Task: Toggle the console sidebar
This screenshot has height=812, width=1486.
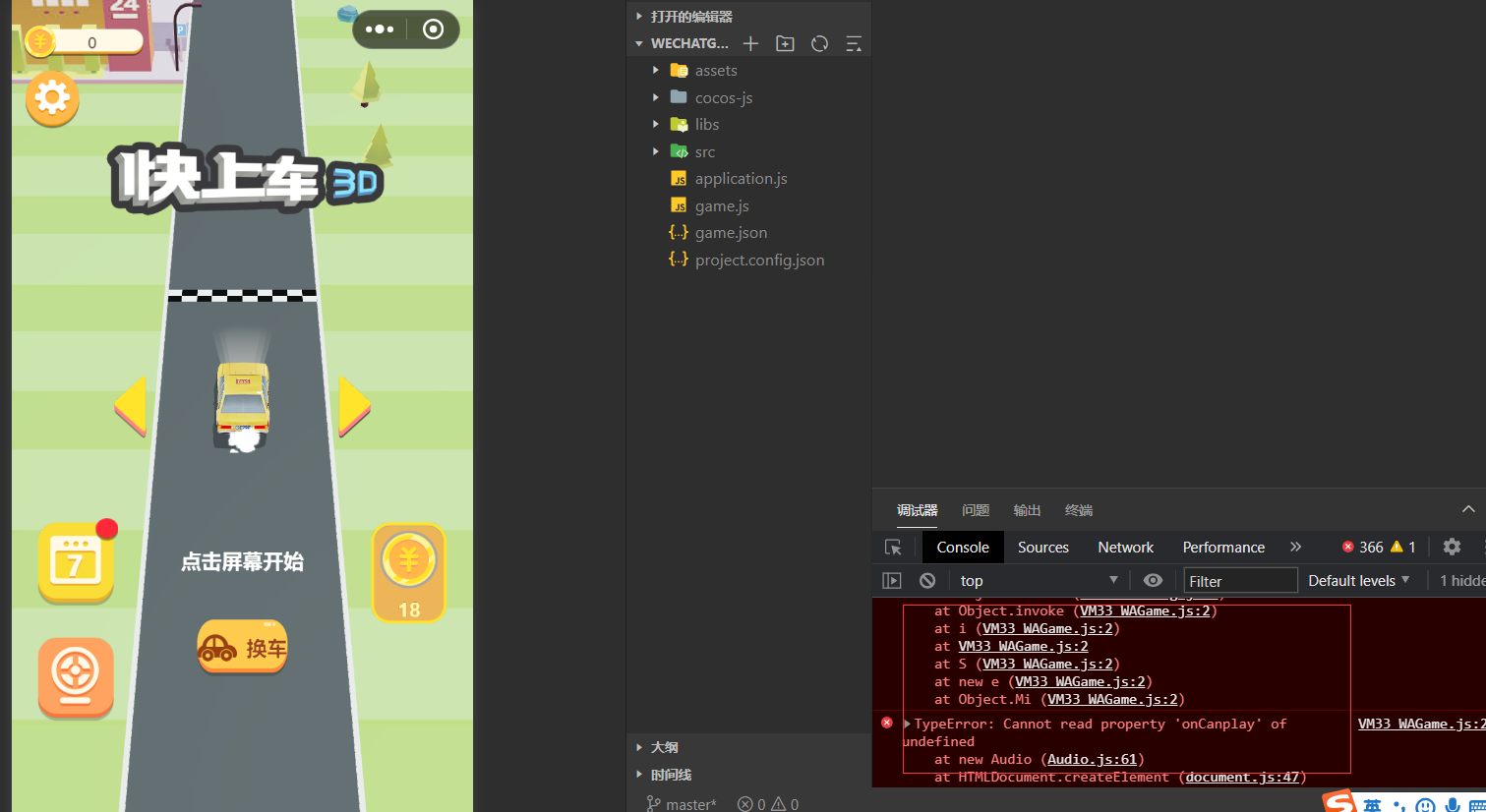Action: point(892,581)
